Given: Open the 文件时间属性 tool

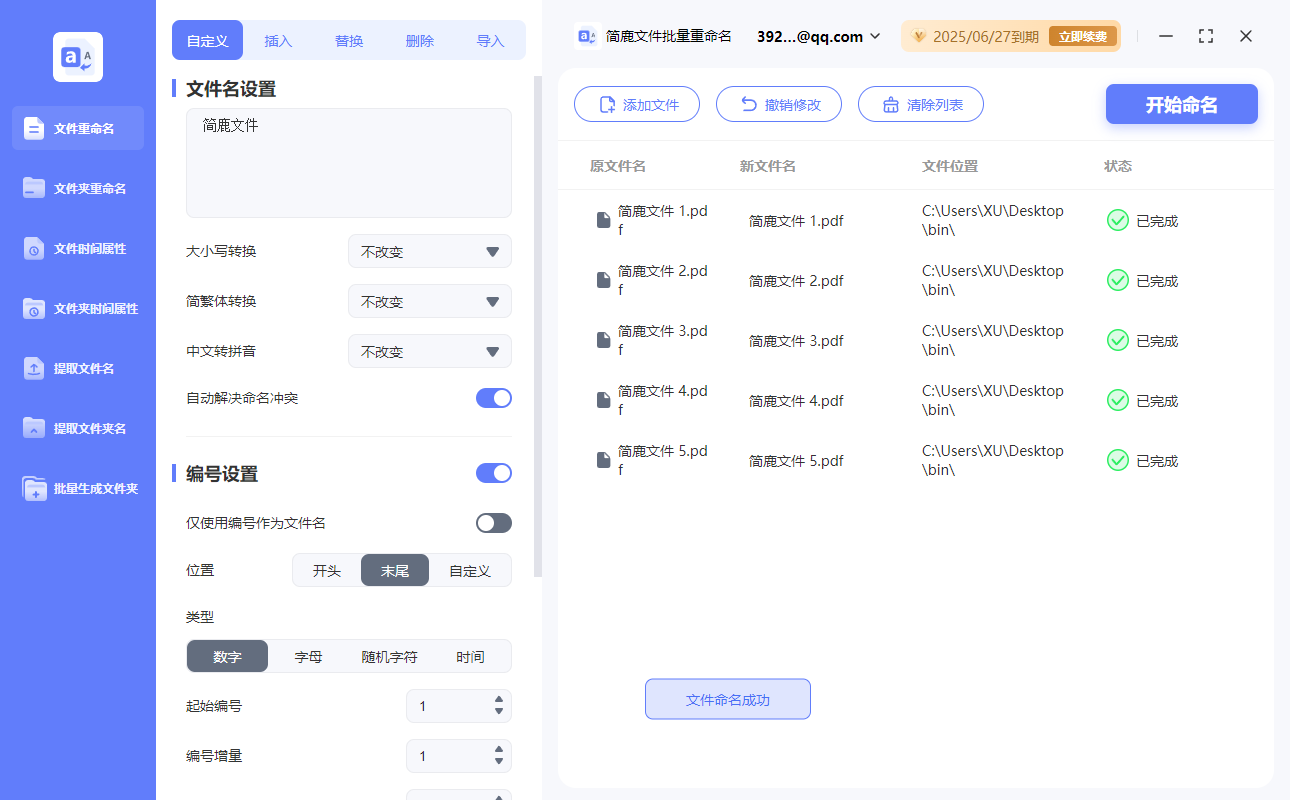Looking at the screenshot, I should (77, 248).
